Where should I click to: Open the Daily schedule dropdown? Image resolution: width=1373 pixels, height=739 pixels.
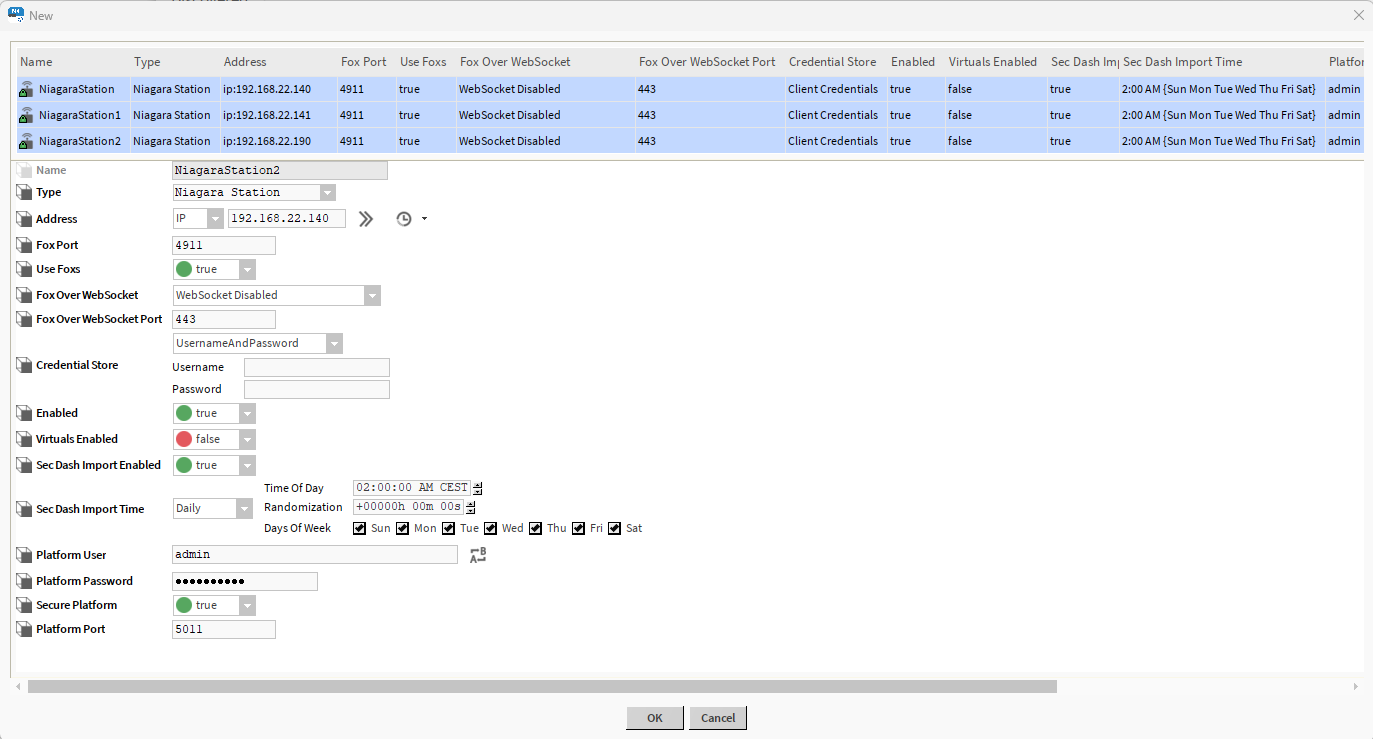point(213,508)
